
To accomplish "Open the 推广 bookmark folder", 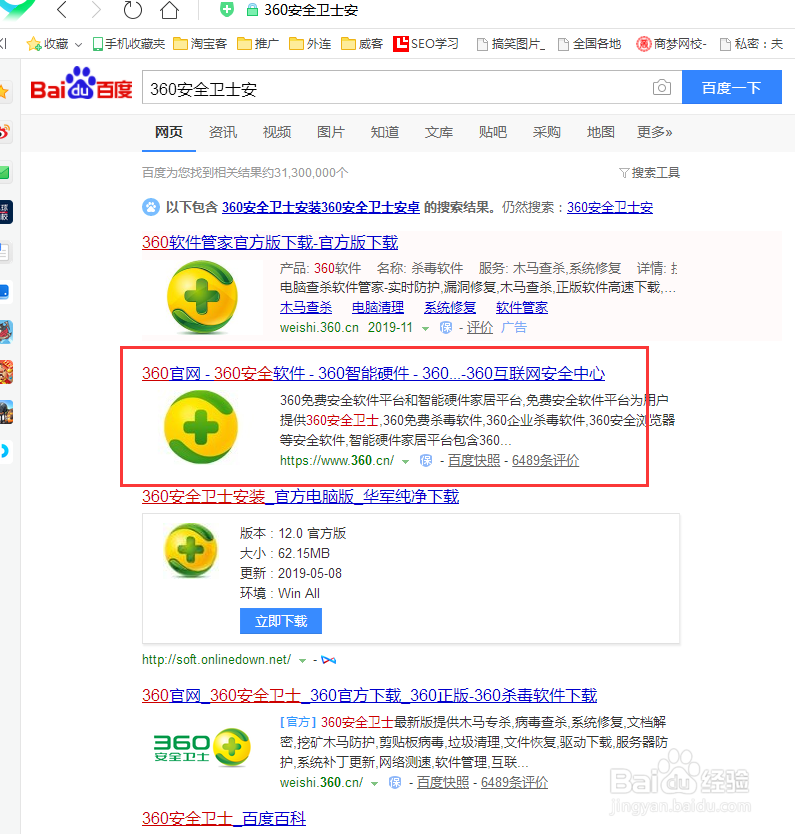I will (258, 44).
